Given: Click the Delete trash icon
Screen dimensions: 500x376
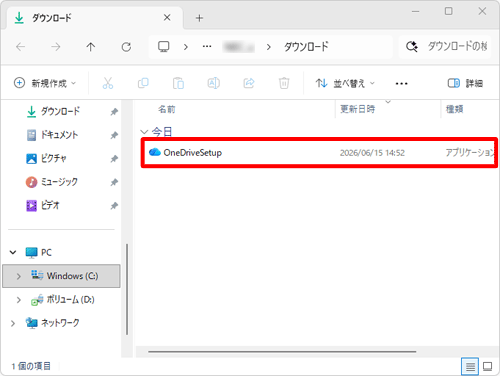Looking at the screenshot, I should [284, 83].
